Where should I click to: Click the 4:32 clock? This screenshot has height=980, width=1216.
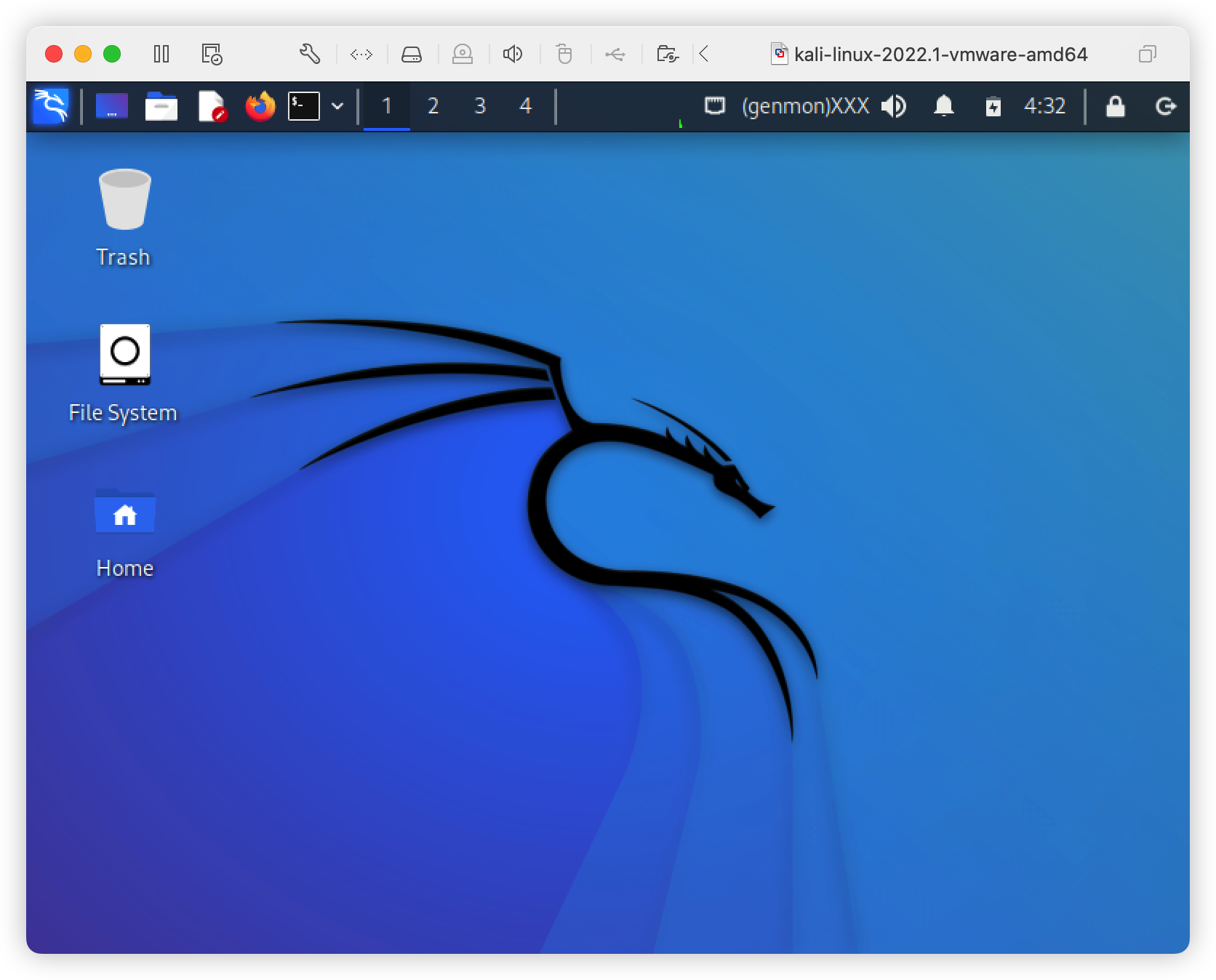[x=1045, y=106]
